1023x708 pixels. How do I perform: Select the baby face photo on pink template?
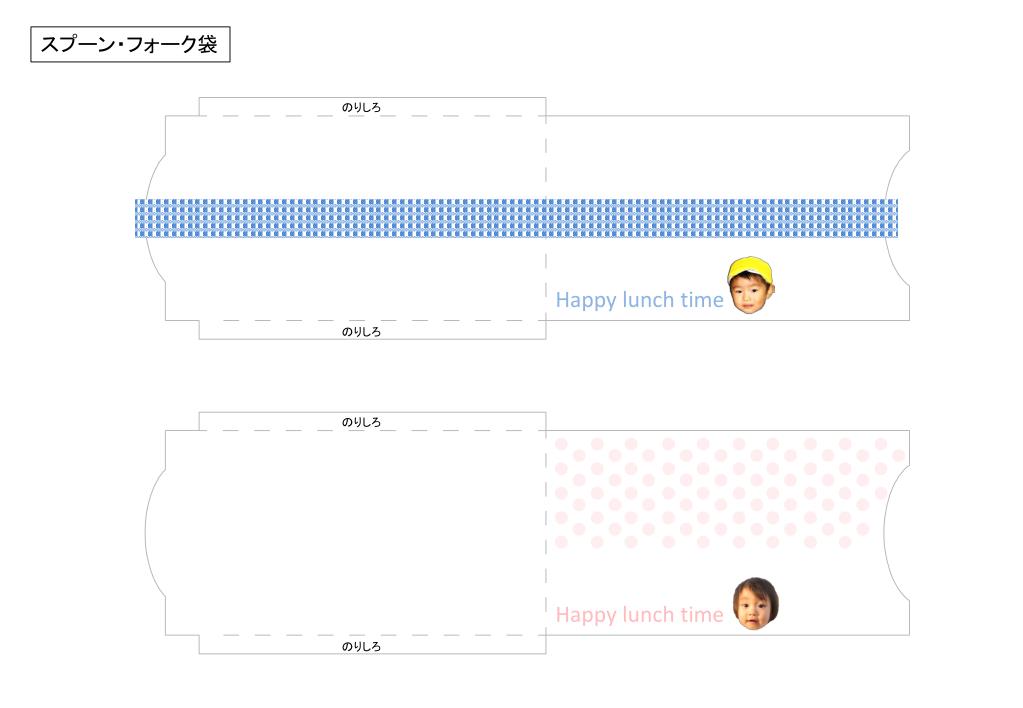[756, 603]
